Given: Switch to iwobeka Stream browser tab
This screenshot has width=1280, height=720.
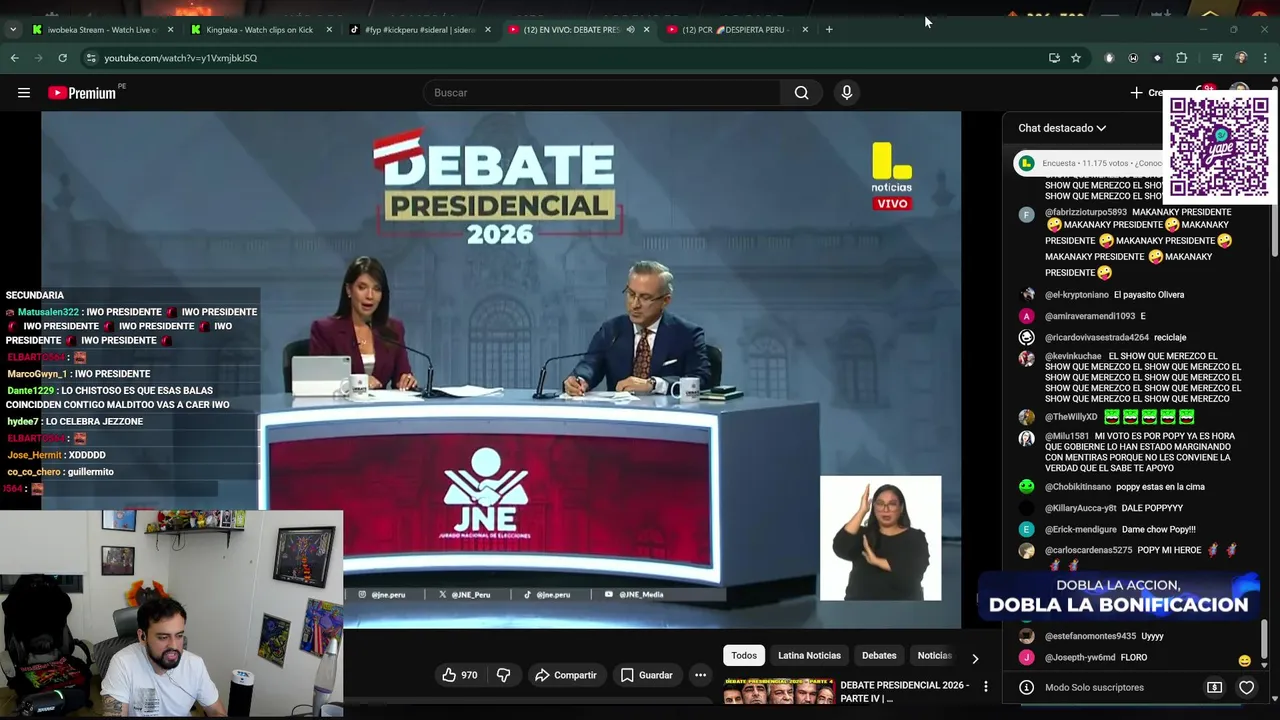Looking at the screenshot, I should (100, 29).
